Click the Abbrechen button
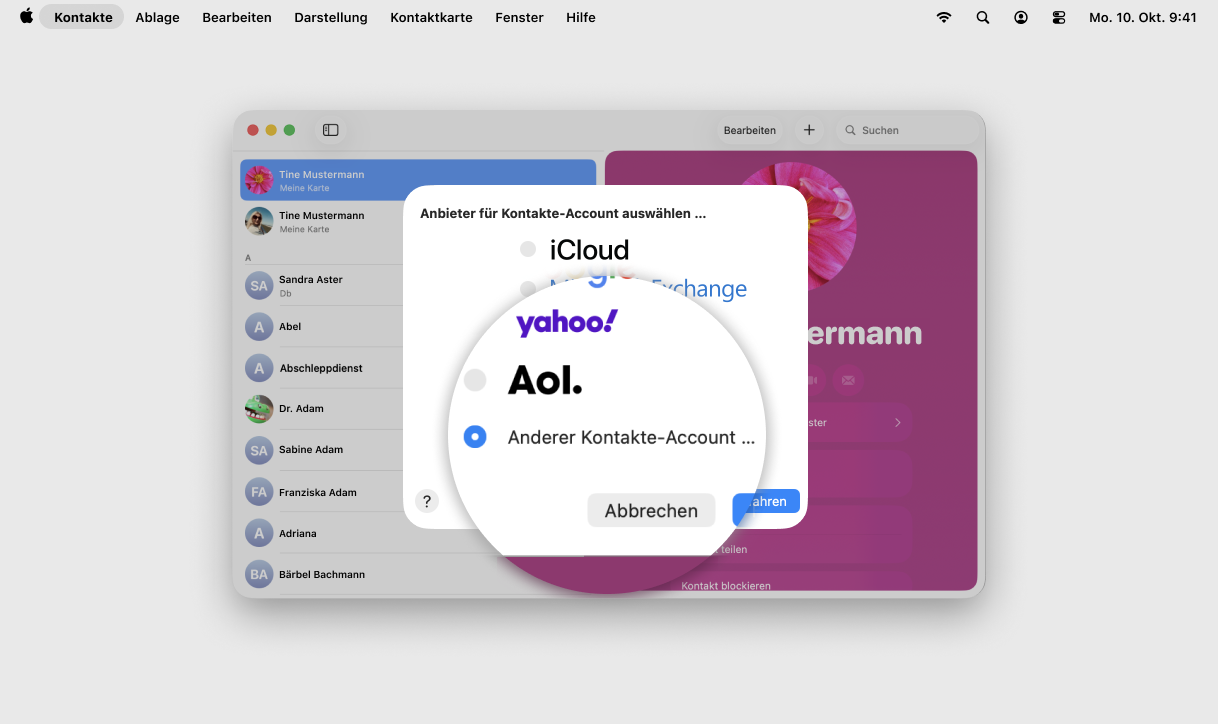 pyautogui.click(x=651, y=510)
